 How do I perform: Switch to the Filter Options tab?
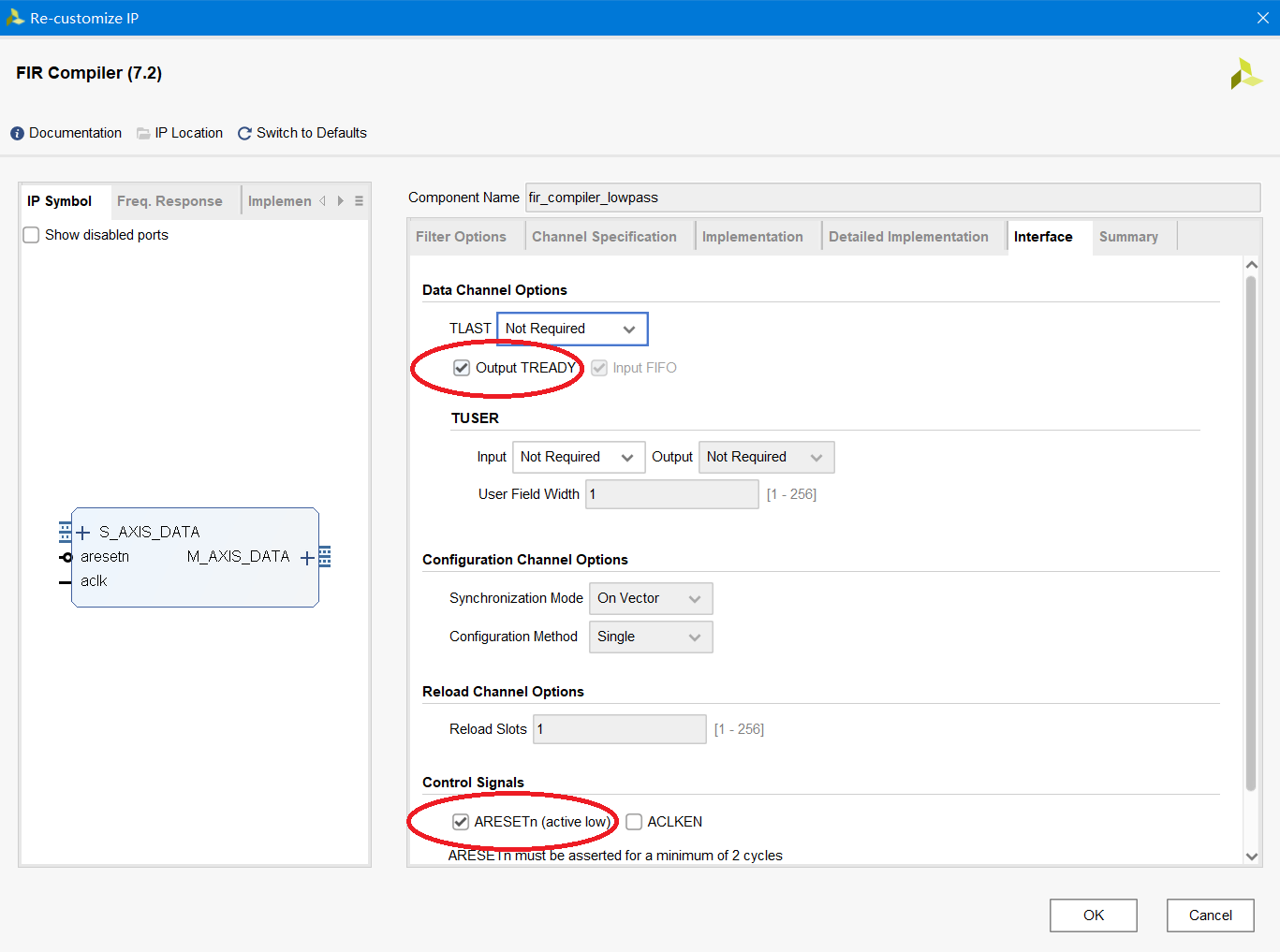click(x=461, y=237)
